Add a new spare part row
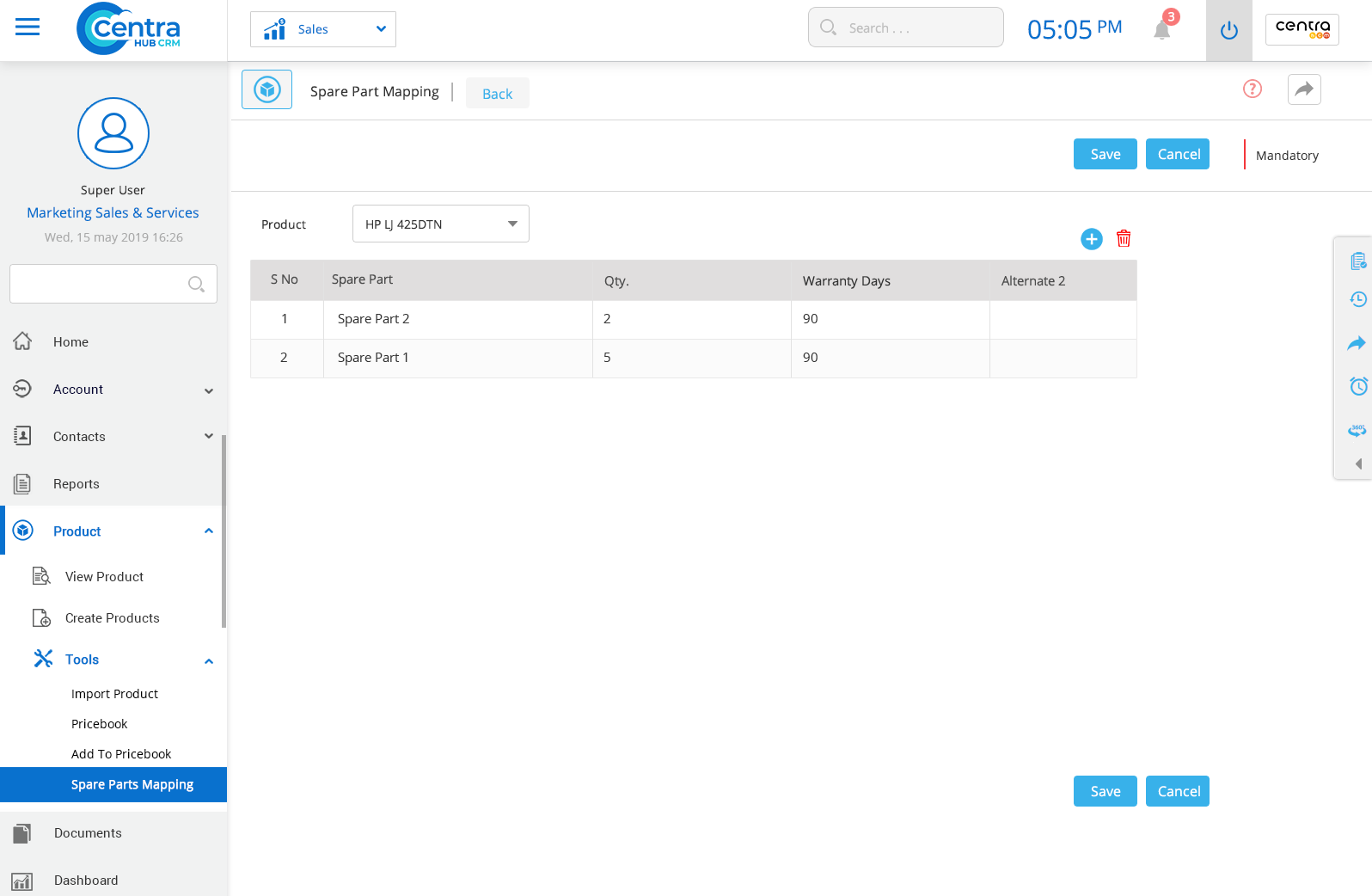Viewport: 1372px width, 896px height. pos(1092,239)
